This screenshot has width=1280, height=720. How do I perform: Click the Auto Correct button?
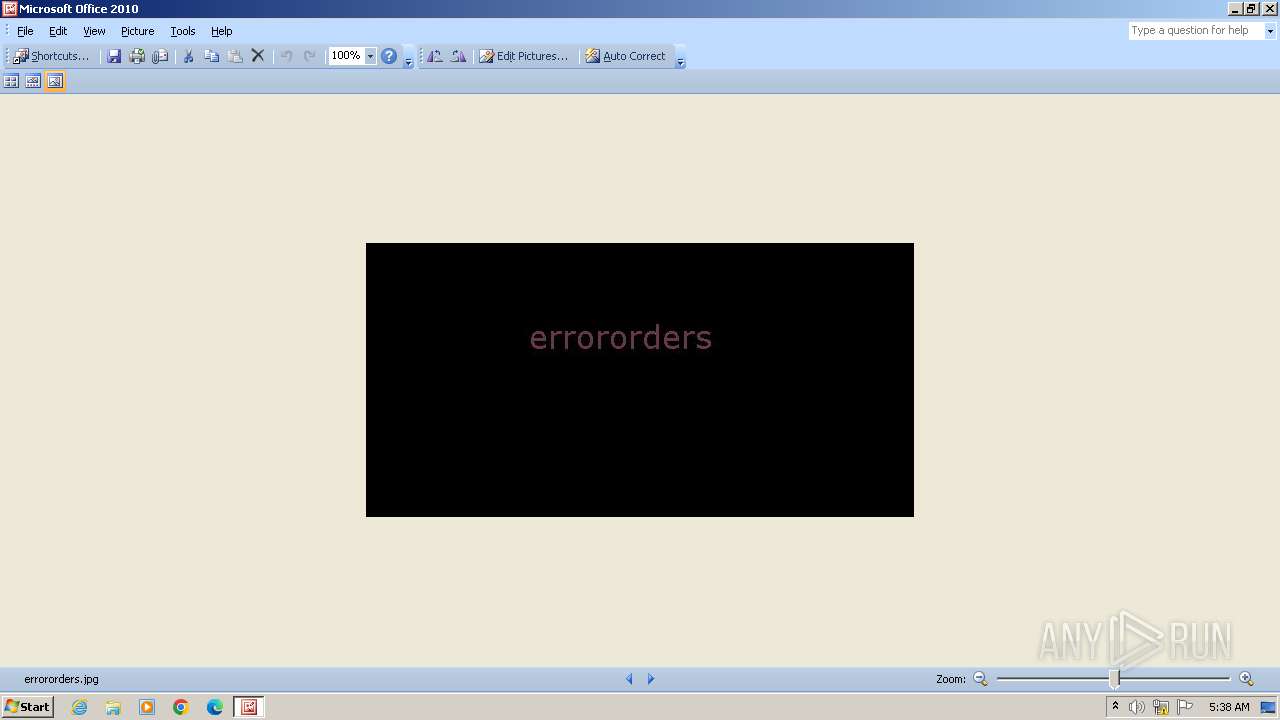point(625,56)
